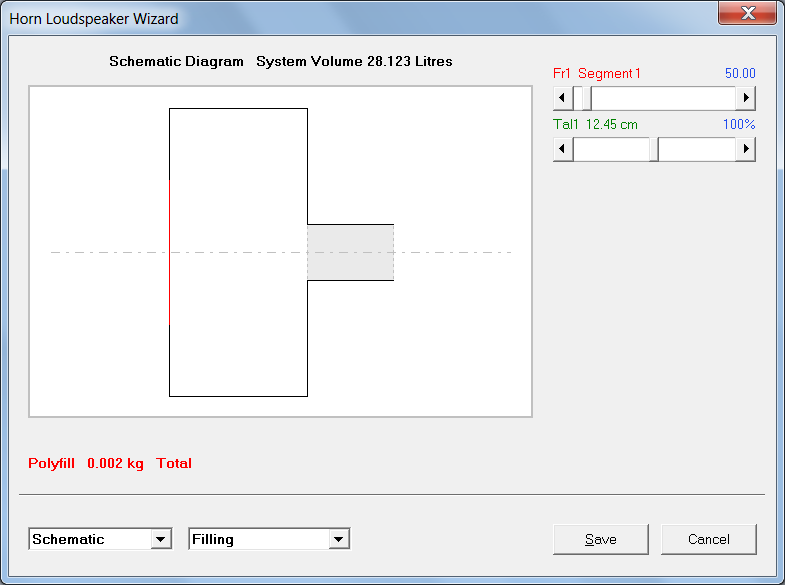The image size is (785, 585).
Task: Click the left arrow of Tal1 slider
Action: [x=563, y=149]
